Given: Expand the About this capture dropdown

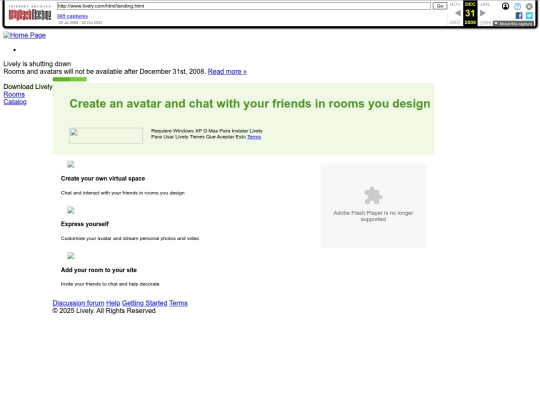Looking at the screenshot, I should click(513, 23).
